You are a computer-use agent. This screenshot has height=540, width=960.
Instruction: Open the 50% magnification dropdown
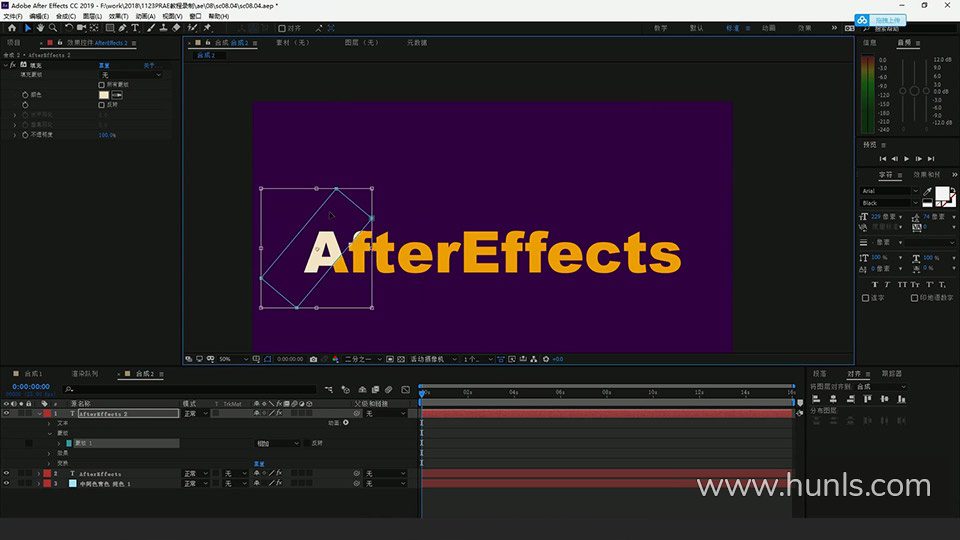click(x=234, y=359)
